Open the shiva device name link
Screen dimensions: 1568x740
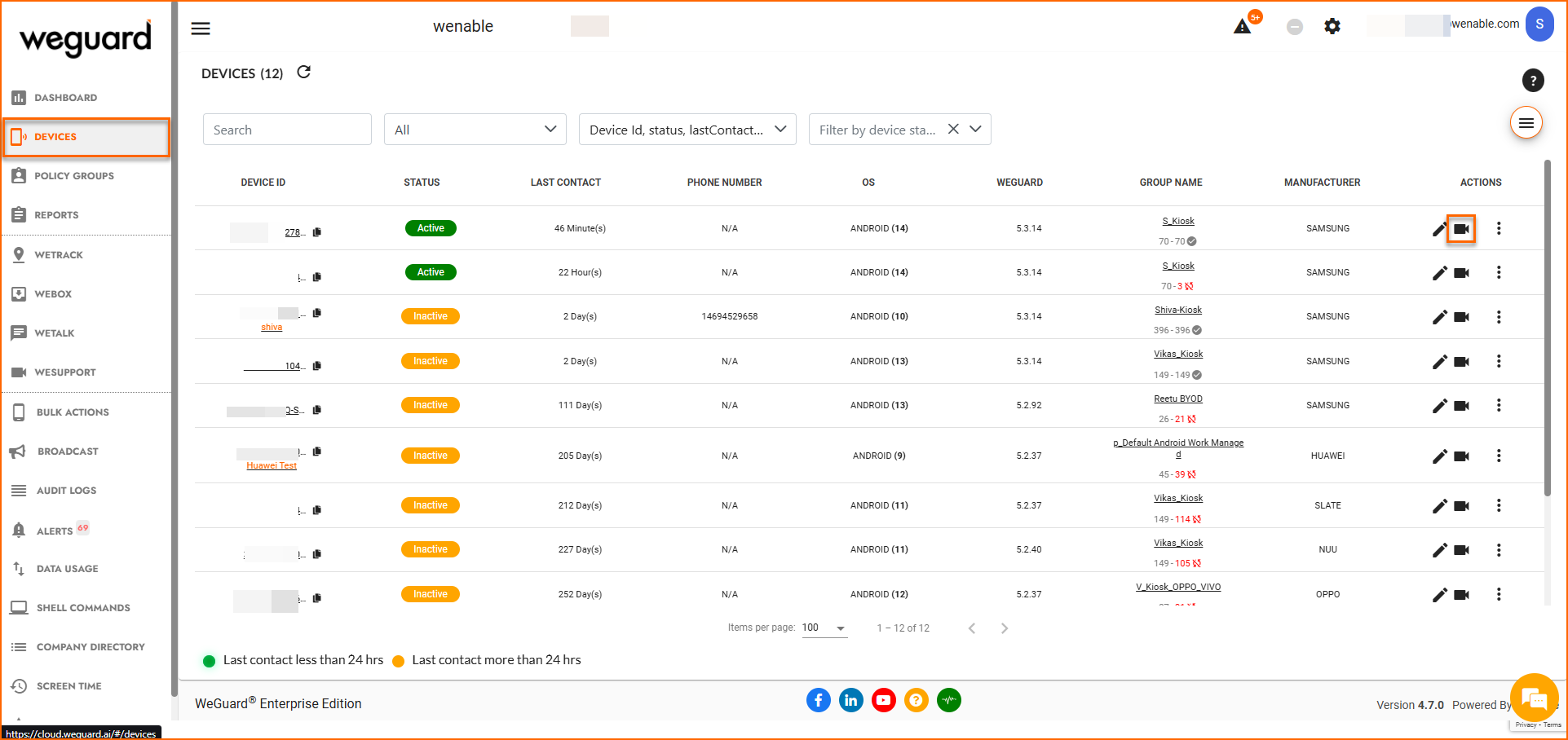(x=272, y=328)
